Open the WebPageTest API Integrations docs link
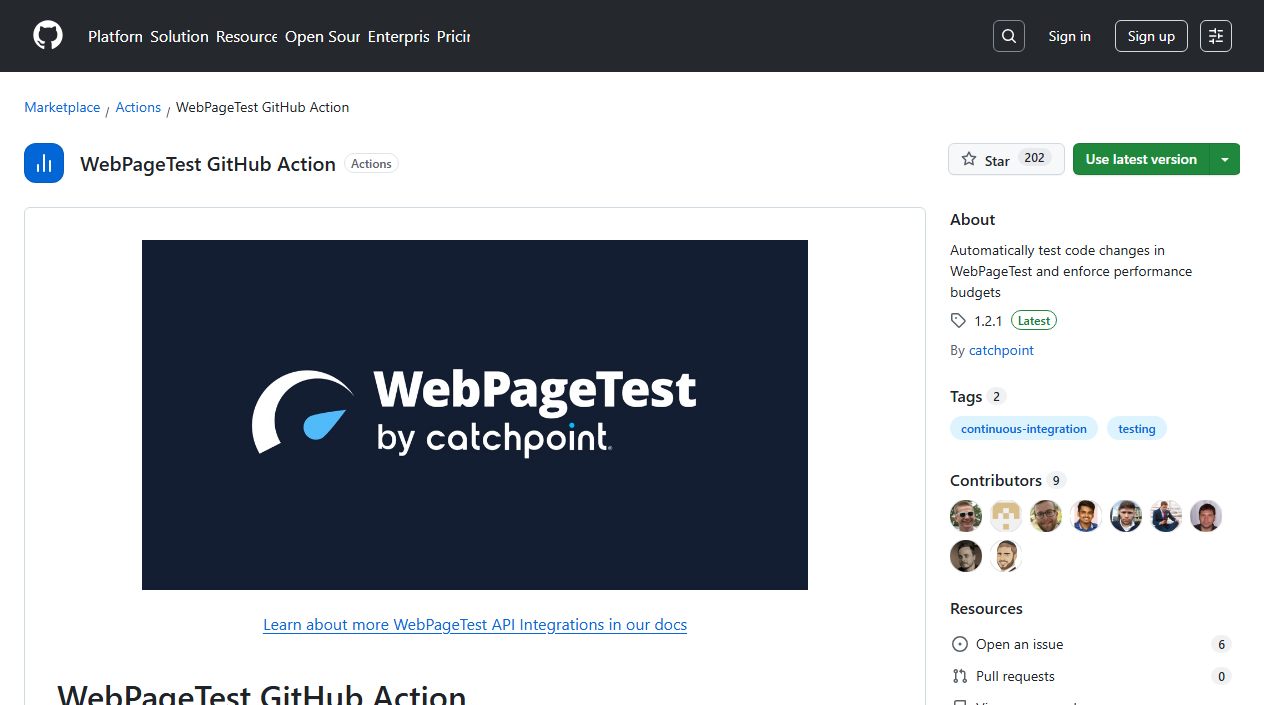This screenshot has width=1264, height=705. tap(474, 624)
